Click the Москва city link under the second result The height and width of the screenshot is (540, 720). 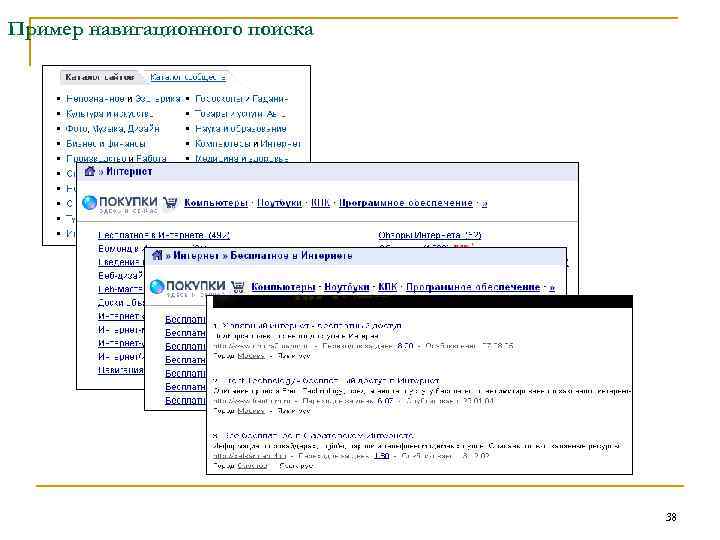(x=251, y=411)
